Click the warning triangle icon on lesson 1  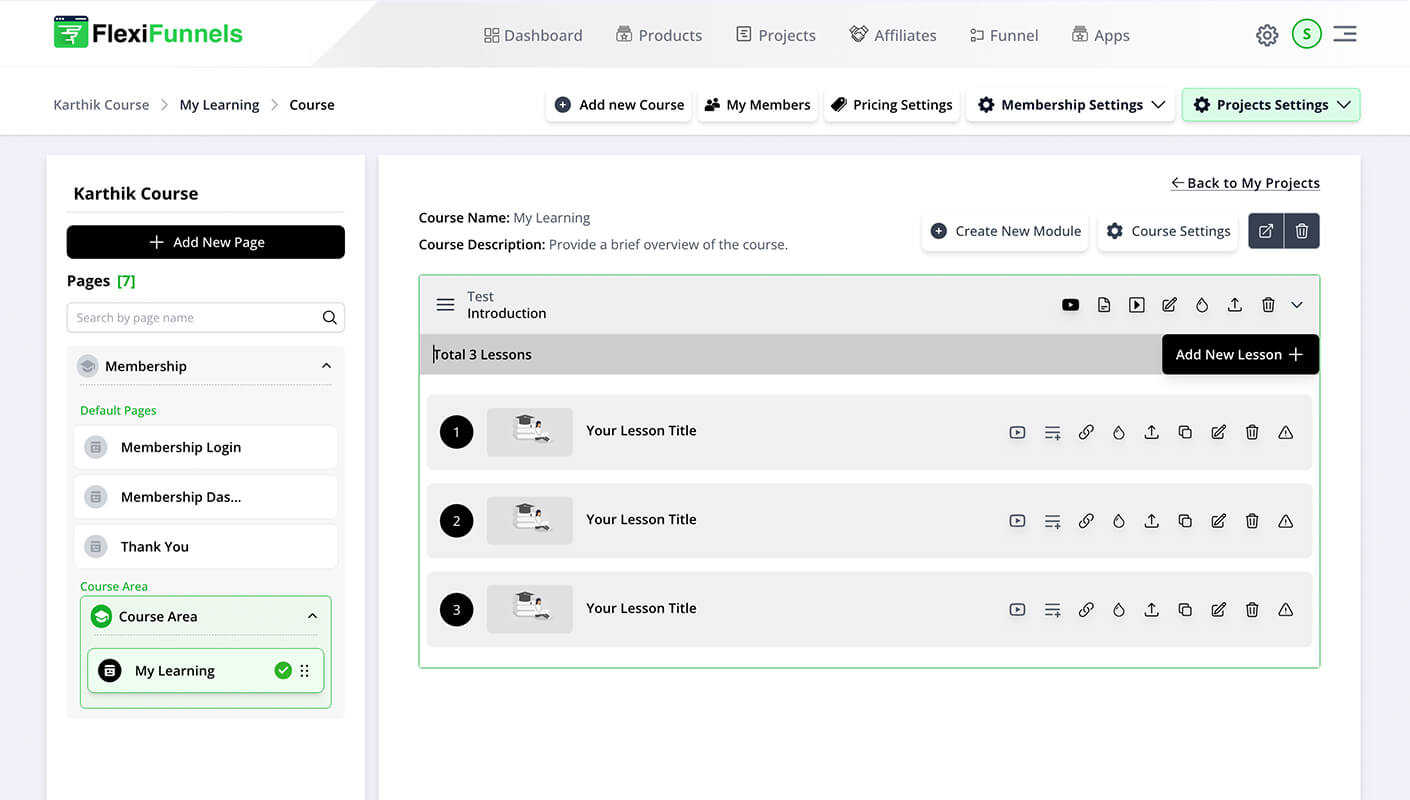(1286, 432)
